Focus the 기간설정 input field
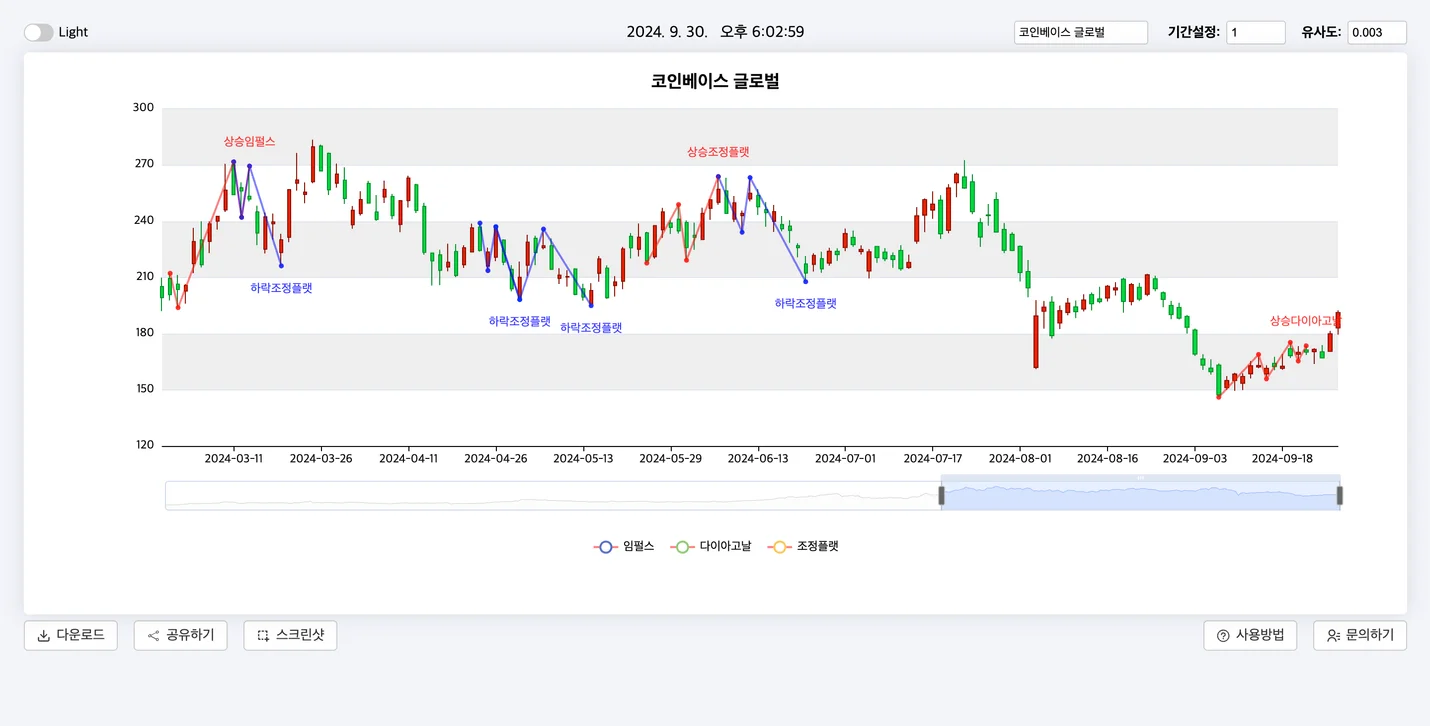Viewport: 1430px width, 726px height. (1256, 32)
